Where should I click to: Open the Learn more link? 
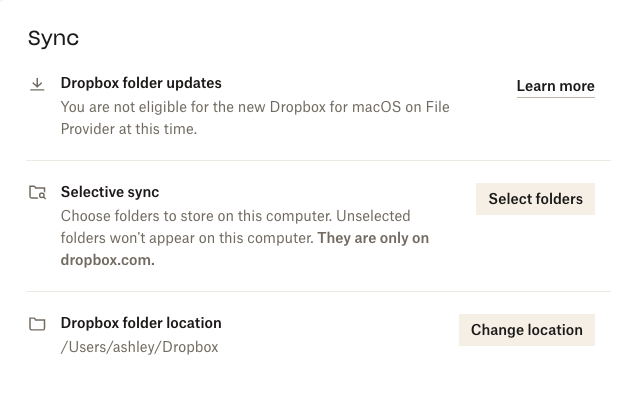pyautogui.click(x=555, y=86)
